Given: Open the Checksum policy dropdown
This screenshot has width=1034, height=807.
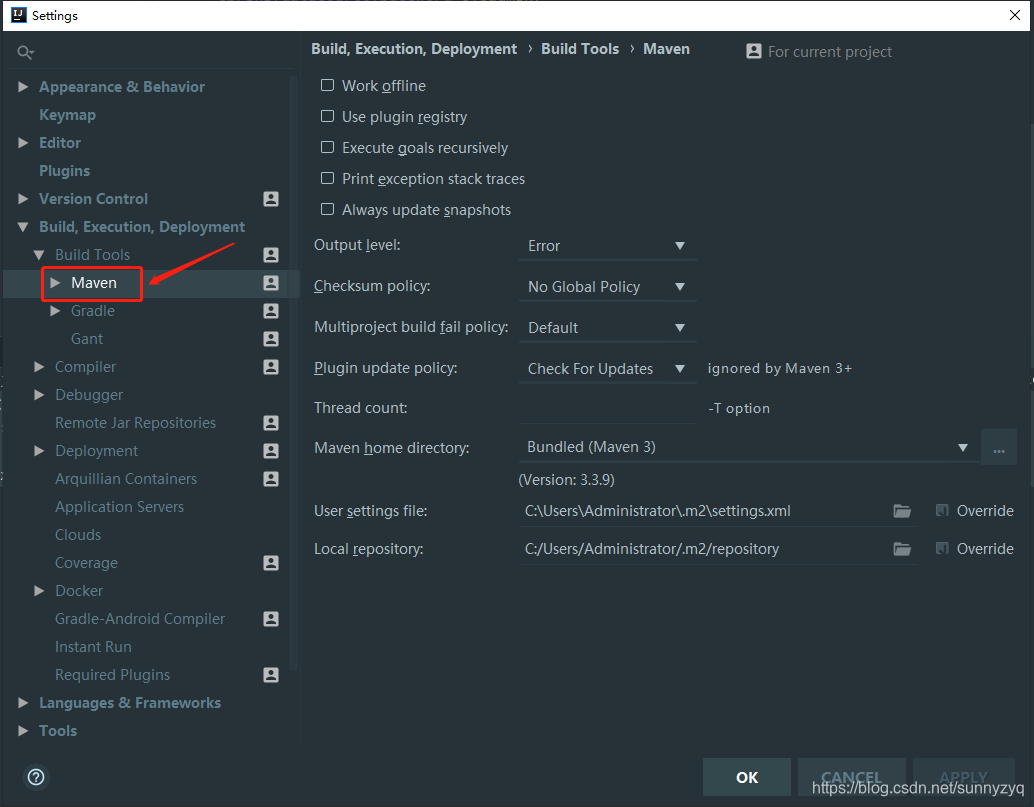Looking at the screenshot, I should coord(607,286).
